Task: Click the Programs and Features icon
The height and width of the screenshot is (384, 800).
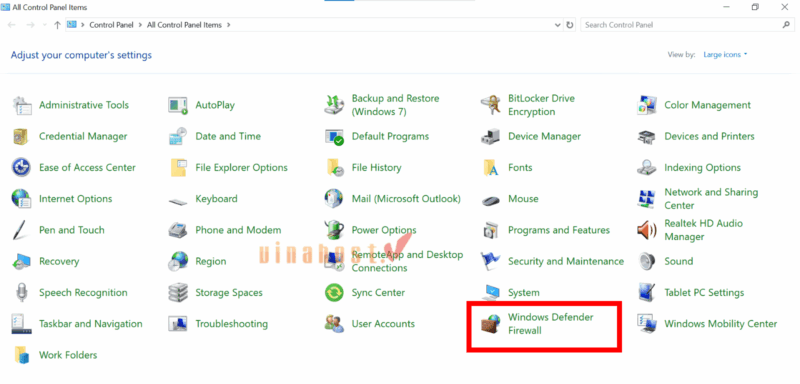Action: tap(491, 230)
